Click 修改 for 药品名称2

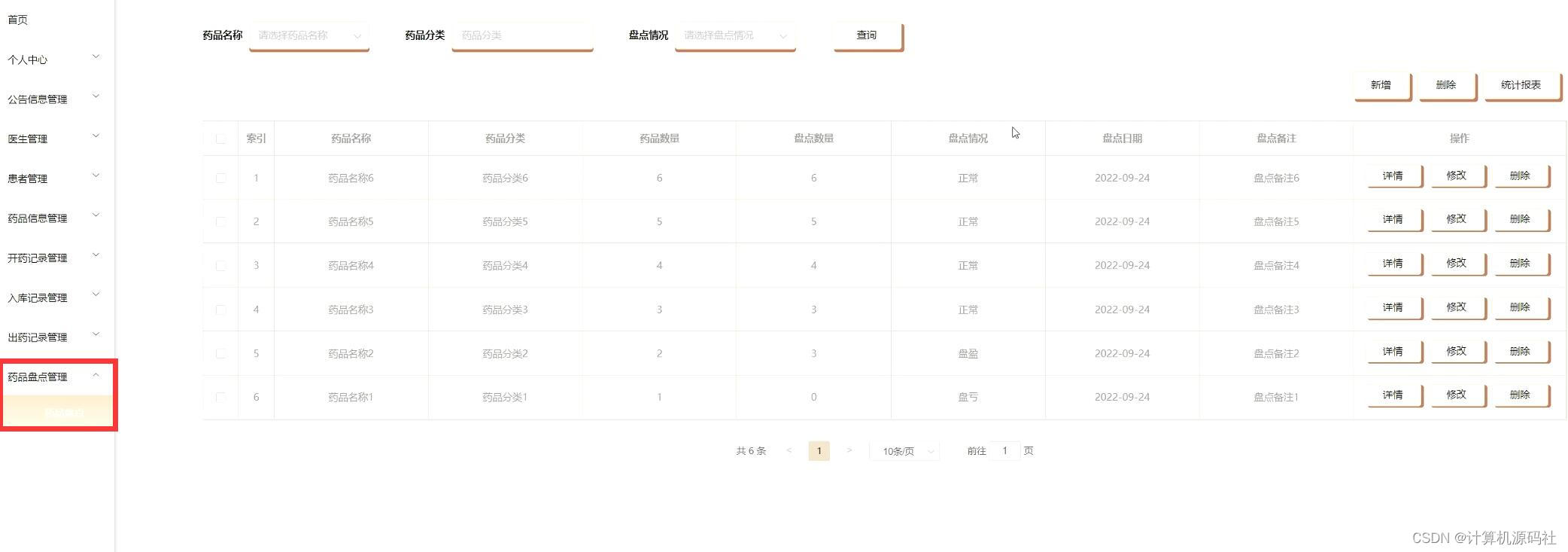1457,352
